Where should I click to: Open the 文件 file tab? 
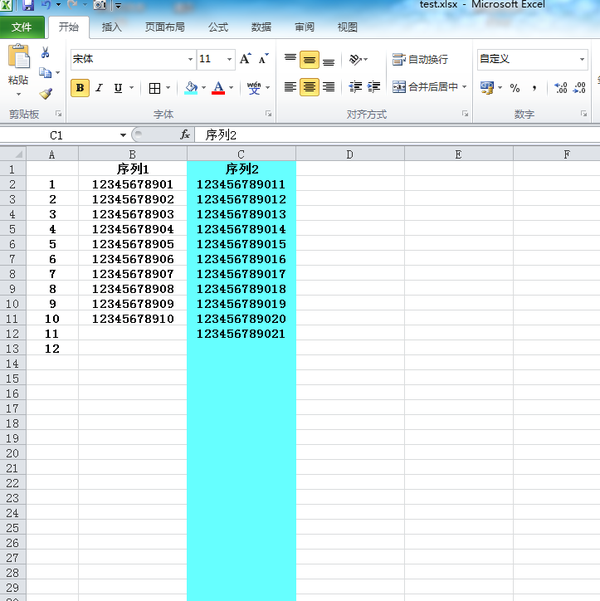[22, 27]
